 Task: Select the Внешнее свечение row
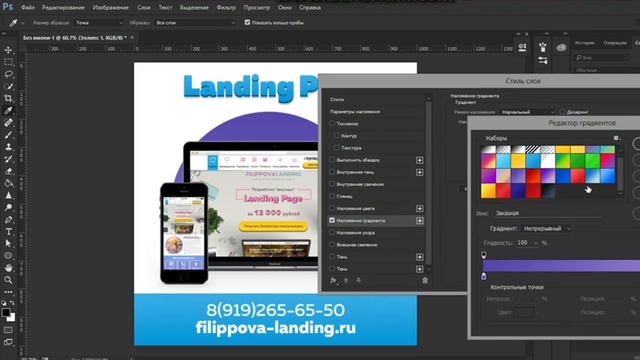pos(376,244)
